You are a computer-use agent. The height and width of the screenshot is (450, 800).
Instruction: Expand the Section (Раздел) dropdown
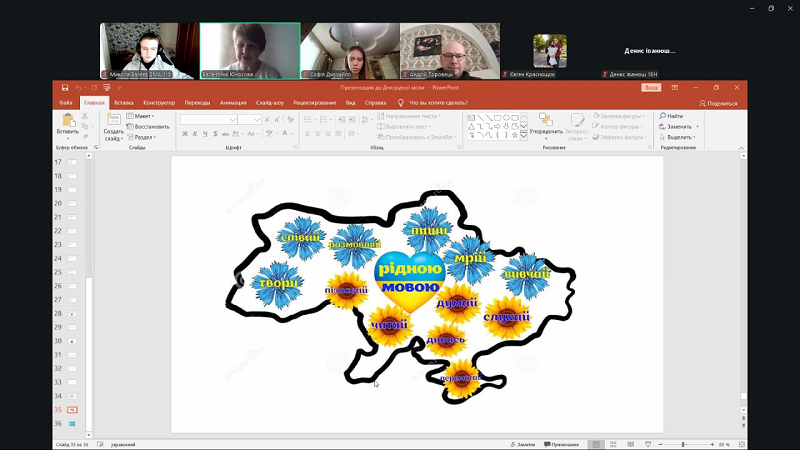tap(143, 138)
